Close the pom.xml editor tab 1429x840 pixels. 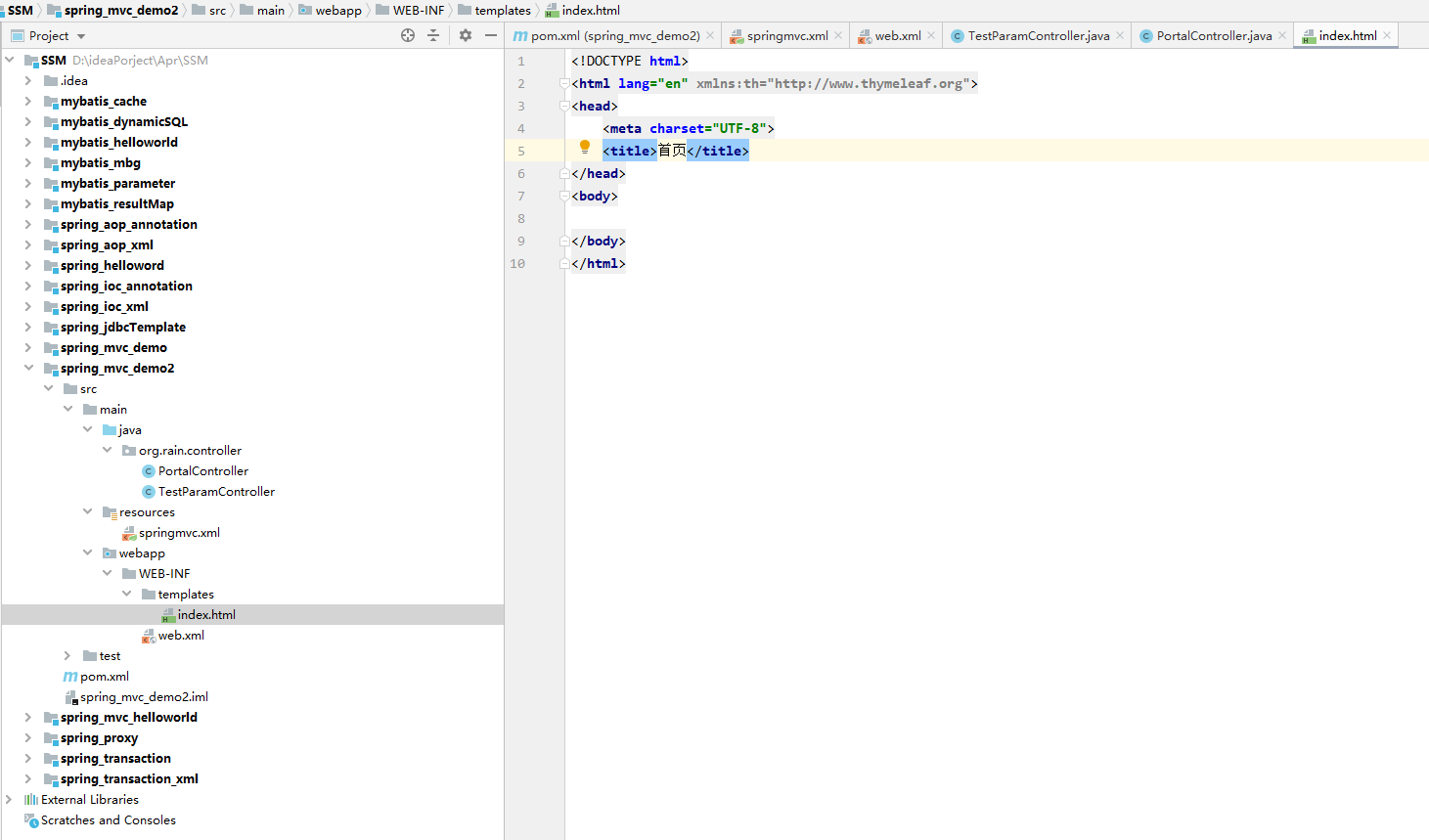coord(710,35)
